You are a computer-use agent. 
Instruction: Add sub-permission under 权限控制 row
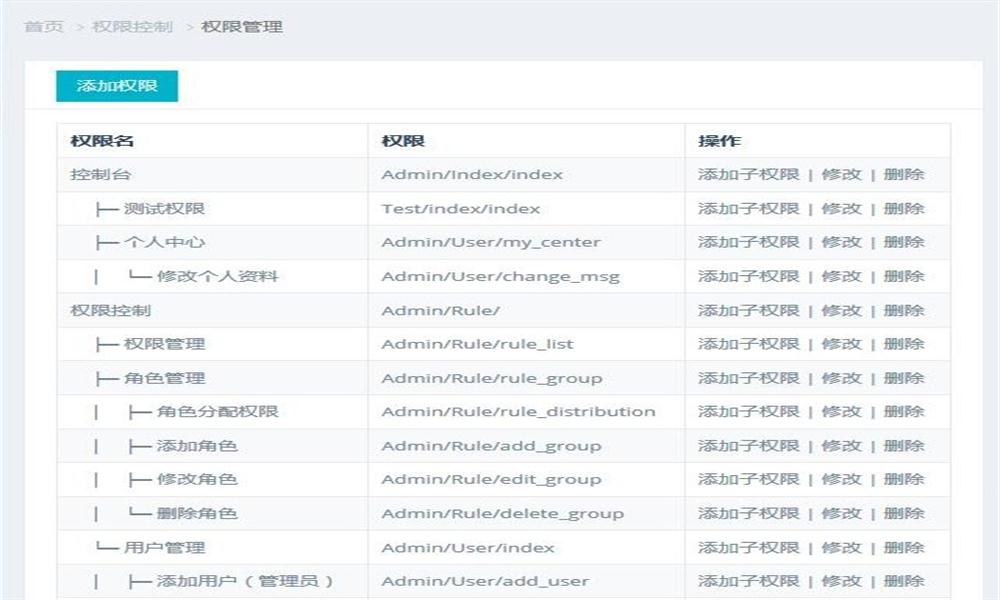pyautogui.click(x=748, y=310)
